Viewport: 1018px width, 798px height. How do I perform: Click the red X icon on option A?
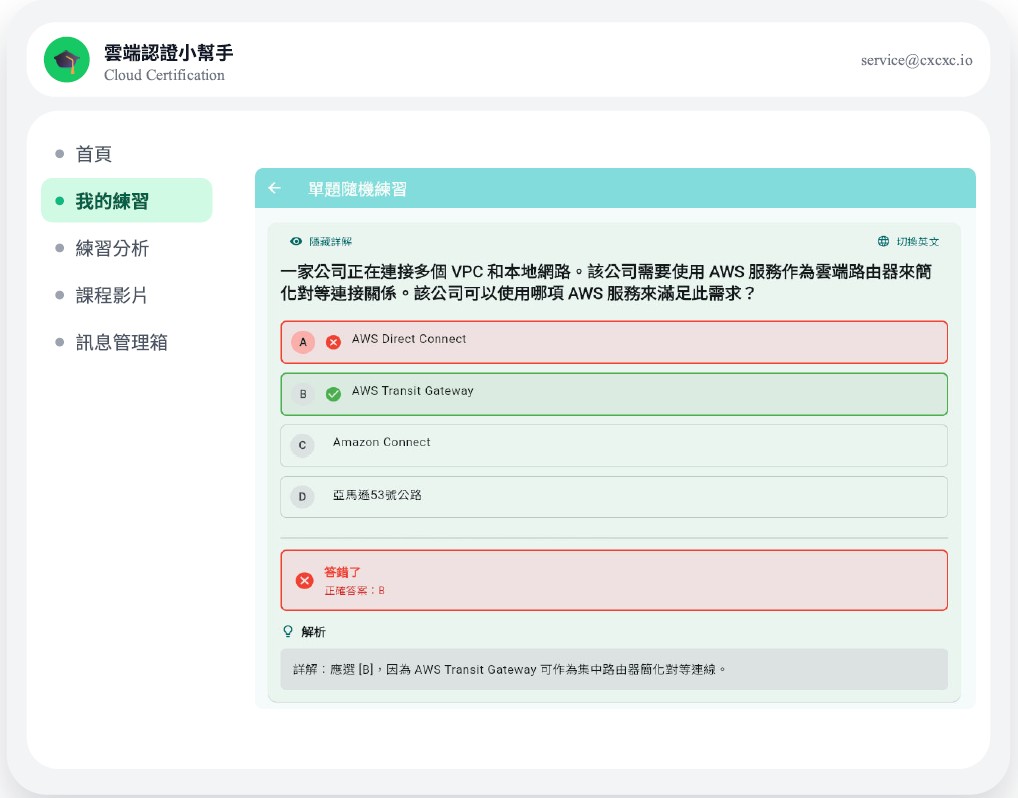coord(334,342)
